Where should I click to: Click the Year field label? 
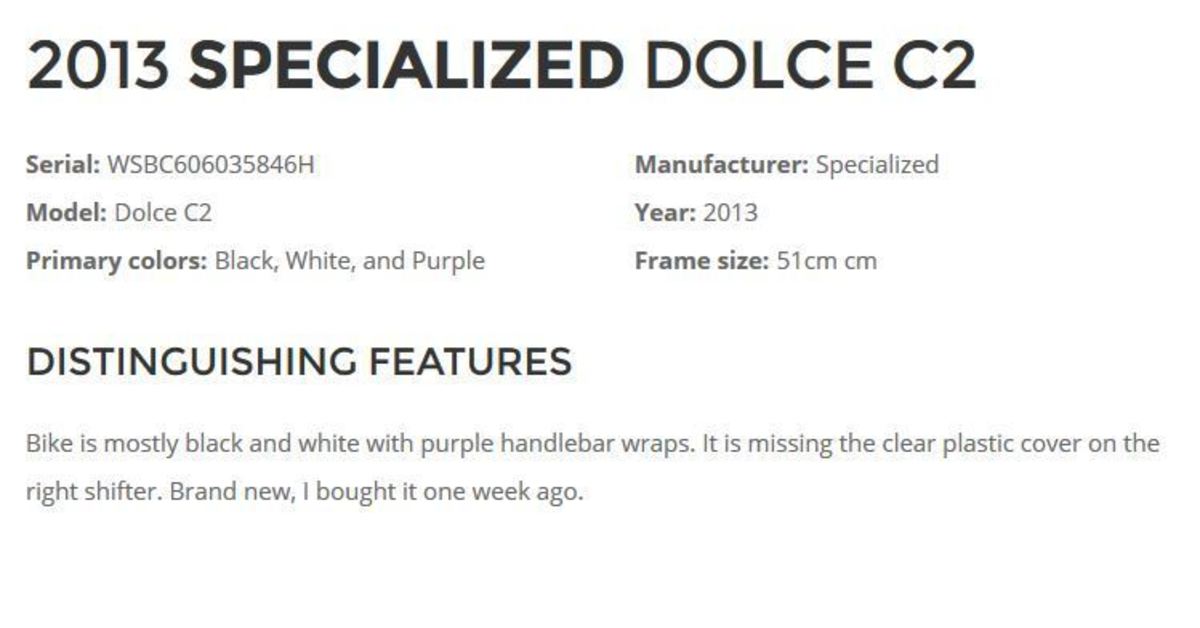[x=664, y=212]
